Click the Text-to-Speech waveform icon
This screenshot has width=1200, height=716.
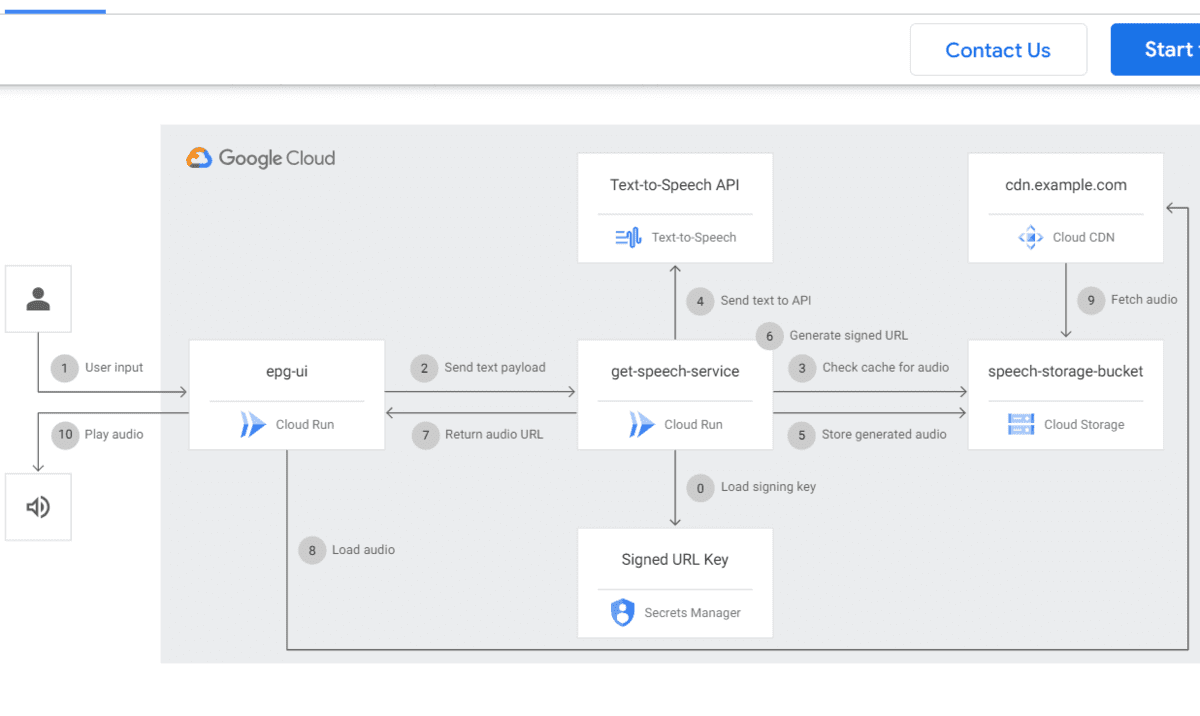628,237
